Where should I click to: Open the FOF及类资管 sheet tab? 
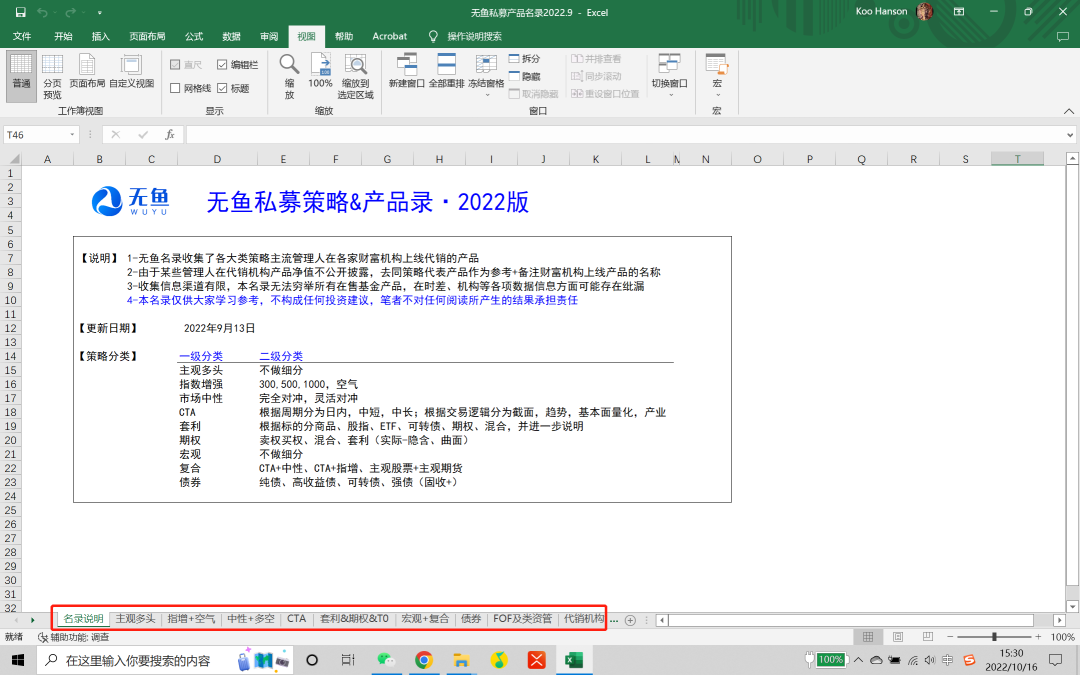523,619
